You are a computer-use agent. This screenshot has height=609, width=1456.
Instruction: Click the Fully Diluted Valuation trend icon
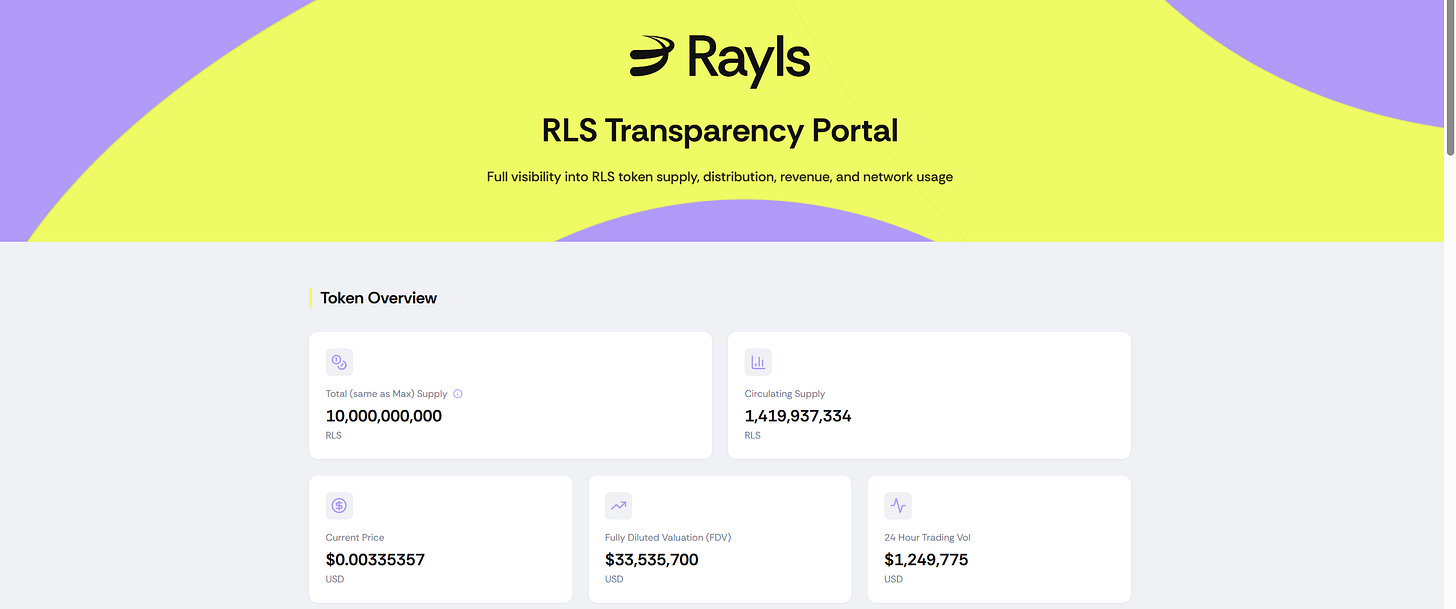[618, 505]
